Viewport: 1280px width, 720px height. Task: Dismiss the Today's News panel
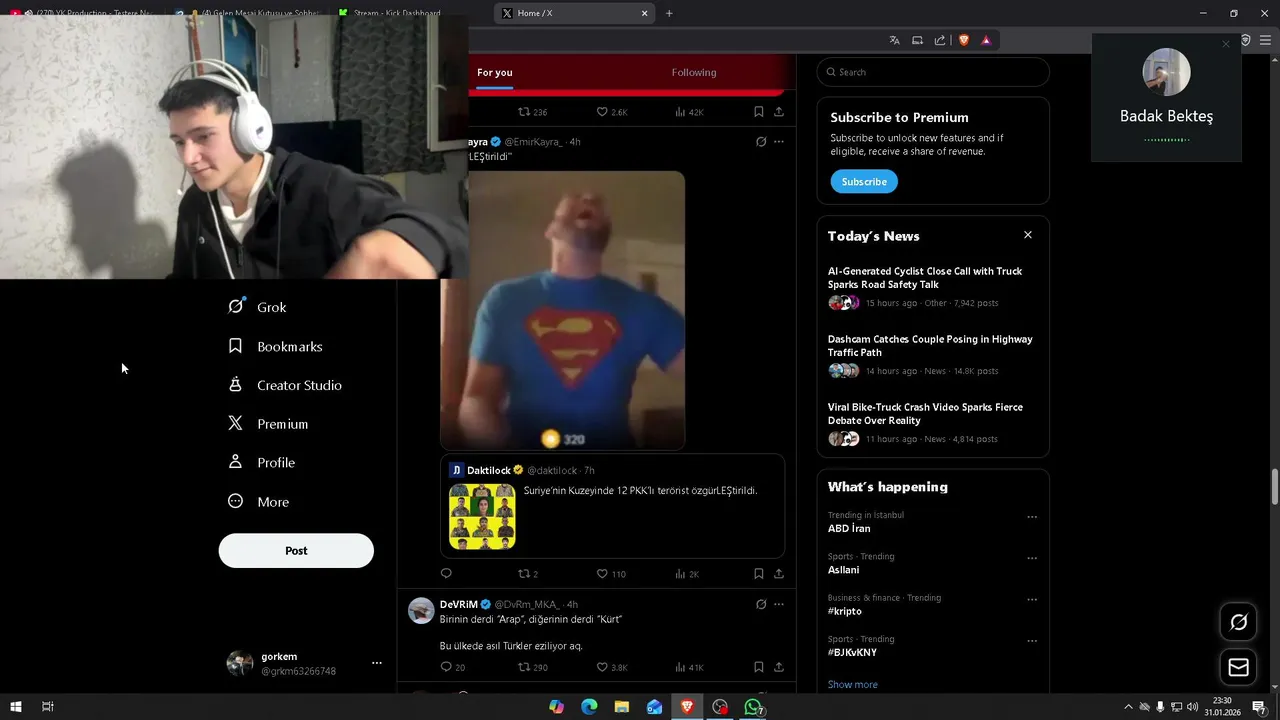click(1027, 235)
